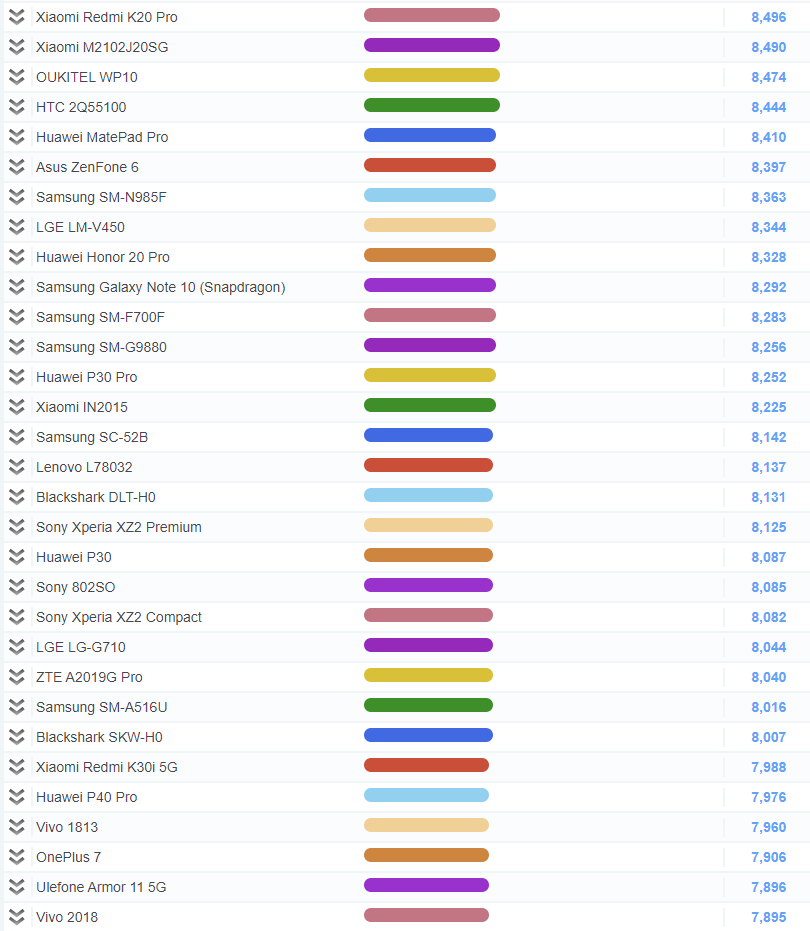810x931 pixels.
Task: Expand the Samsung SM-F700F row chevron
Action: click(17, 317)
